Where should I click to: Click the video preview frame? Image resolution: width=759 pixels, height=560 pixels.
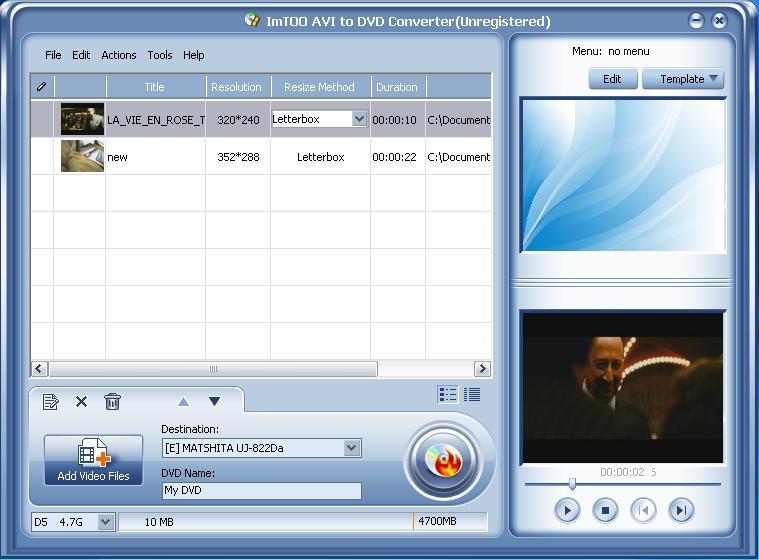click(x=623, y=387)
